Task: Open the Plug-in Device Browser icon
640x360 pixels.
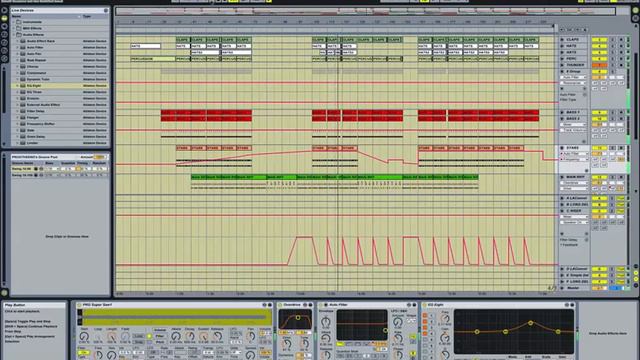Action: pos(4,27)
